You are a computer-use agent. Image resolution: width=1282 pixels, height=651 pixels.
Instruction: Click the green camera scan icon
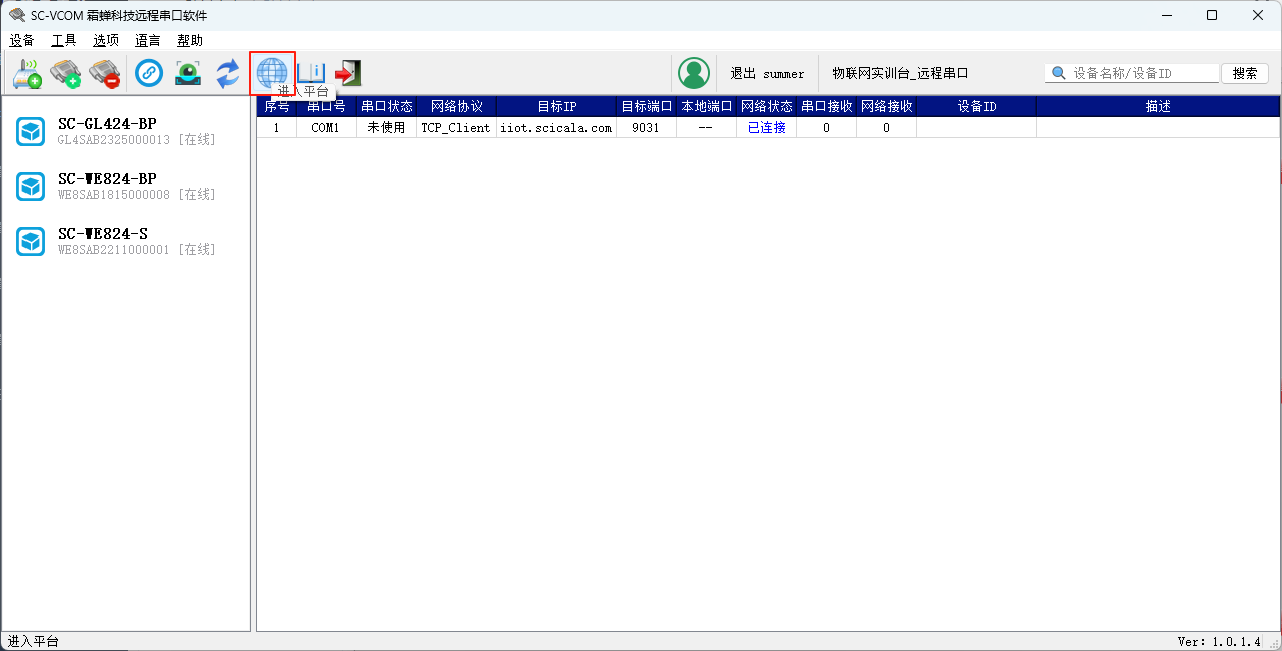tap(188, 73)
